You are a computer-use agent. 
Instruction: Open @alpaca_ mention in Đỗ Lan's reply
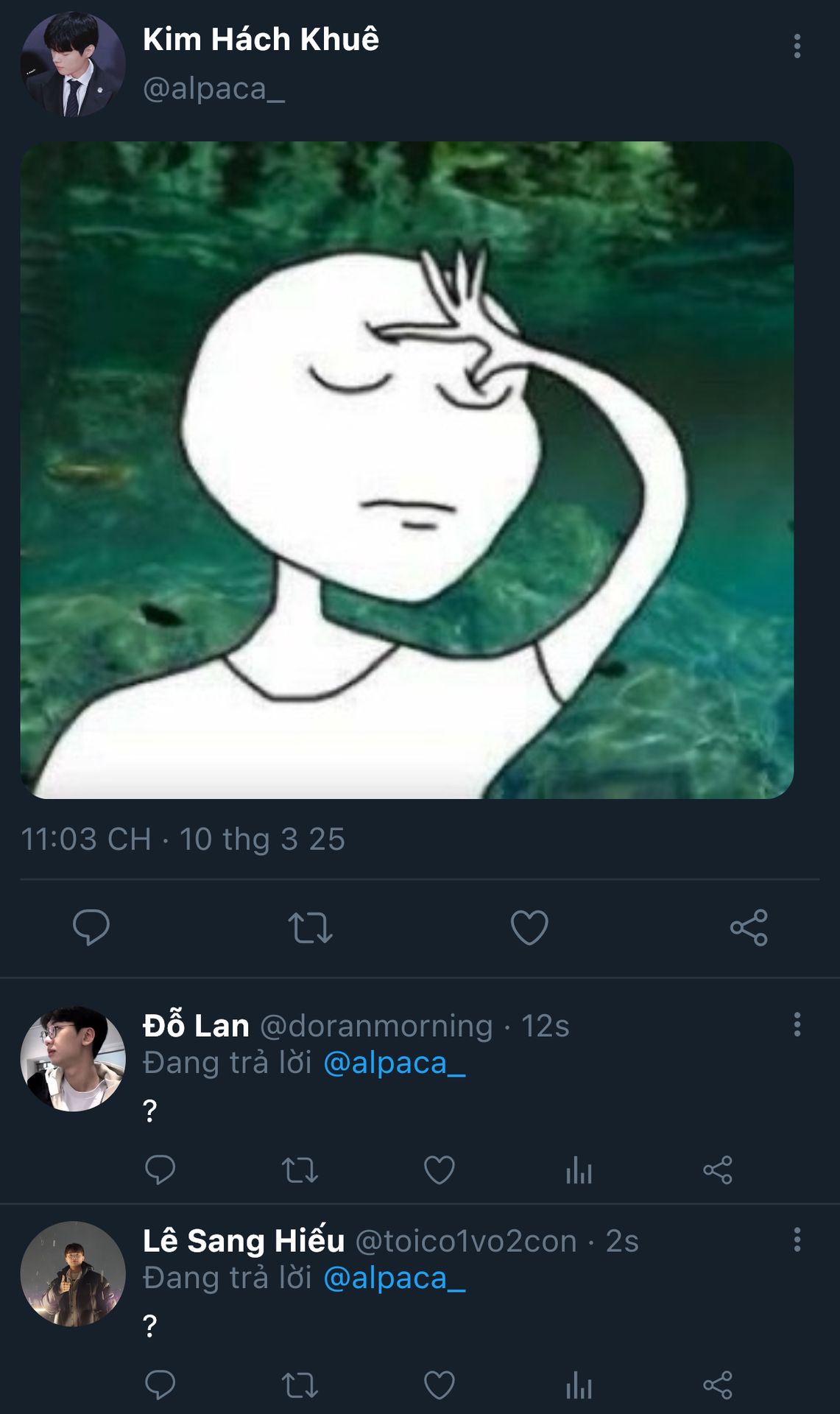[394, 1063]
